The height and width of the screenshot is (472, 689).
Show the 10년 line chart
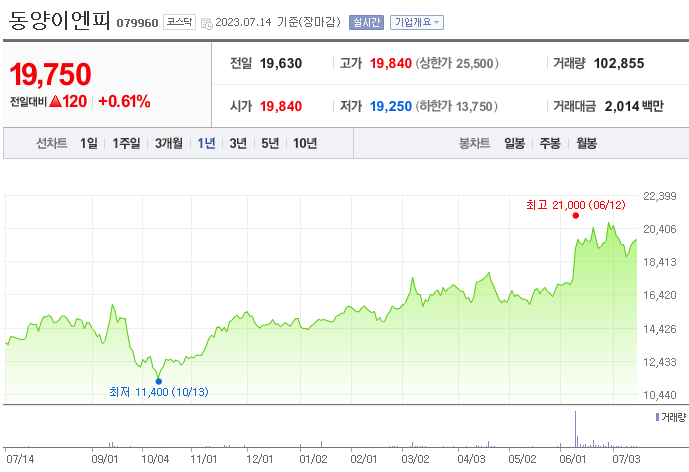(305, 143)
